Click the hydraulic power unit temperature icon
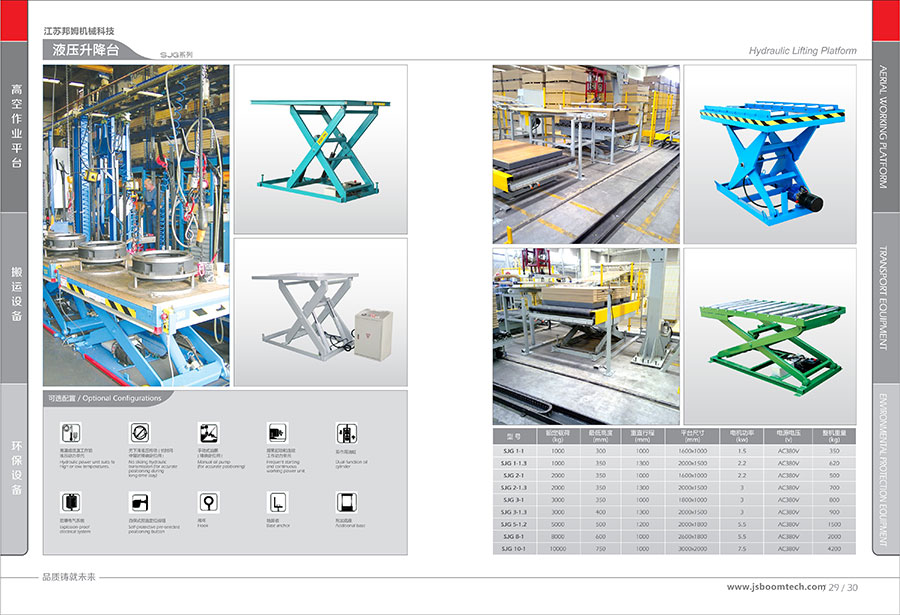 pos(70,432)
